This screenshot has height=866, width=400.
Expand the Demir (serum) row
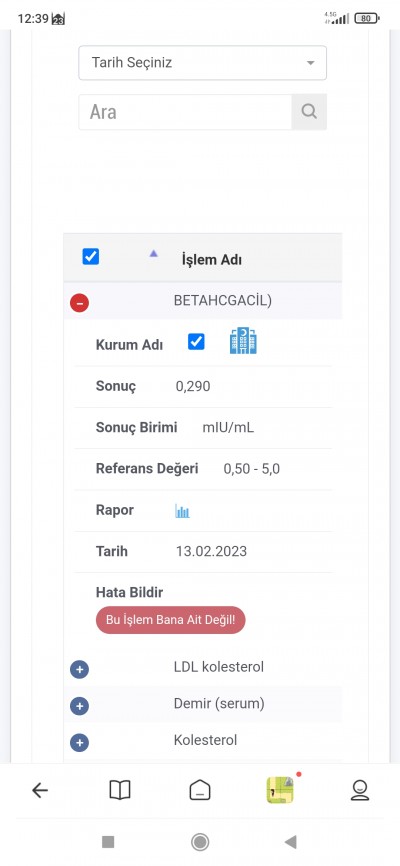coord(80,706)
